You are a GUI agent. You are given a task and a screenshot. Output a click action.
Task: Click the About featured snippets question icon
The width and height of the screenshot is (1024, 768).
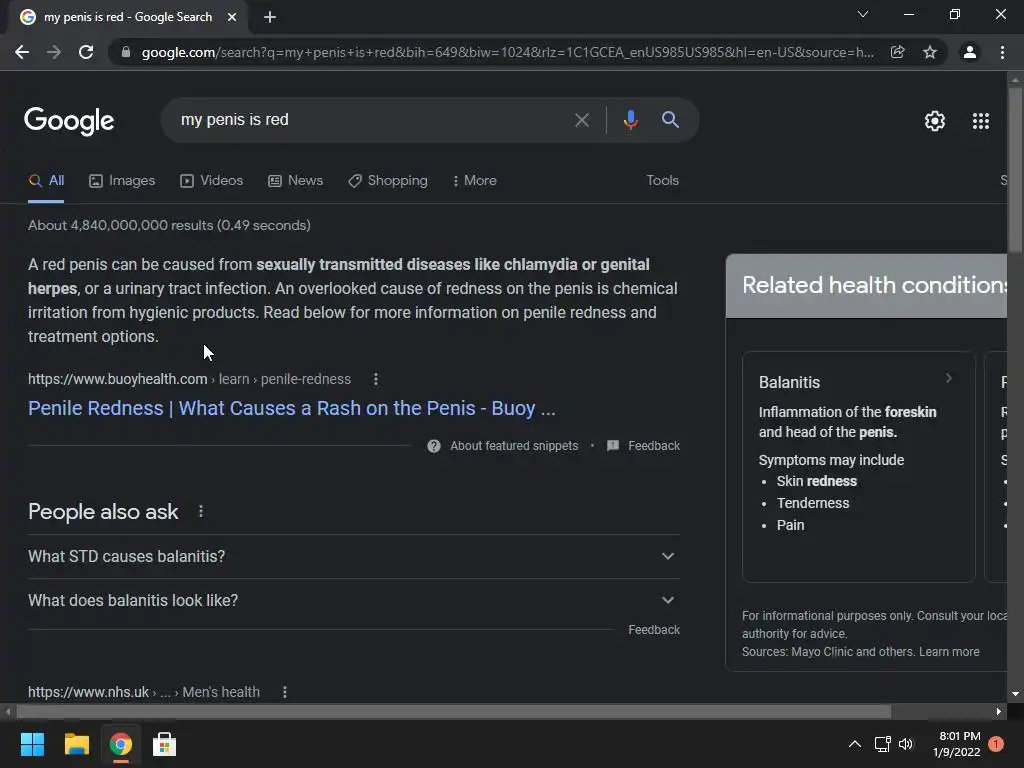(x=434, y=446)
